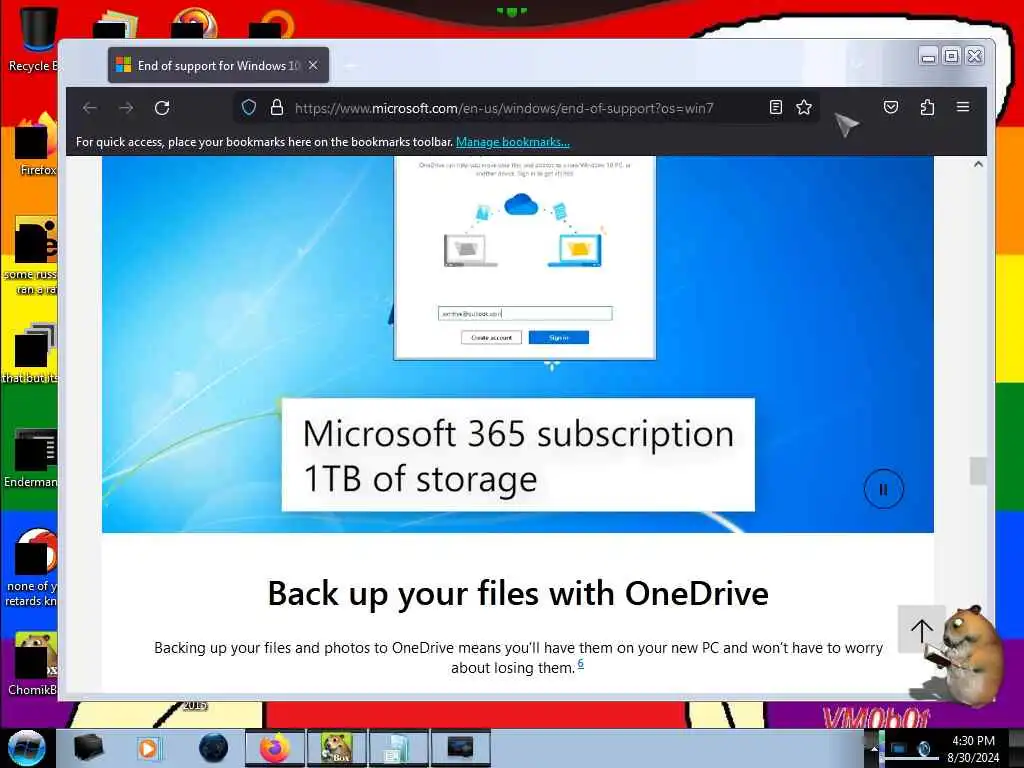
Task: Open footnote 6 link
Action: [581, 664]
